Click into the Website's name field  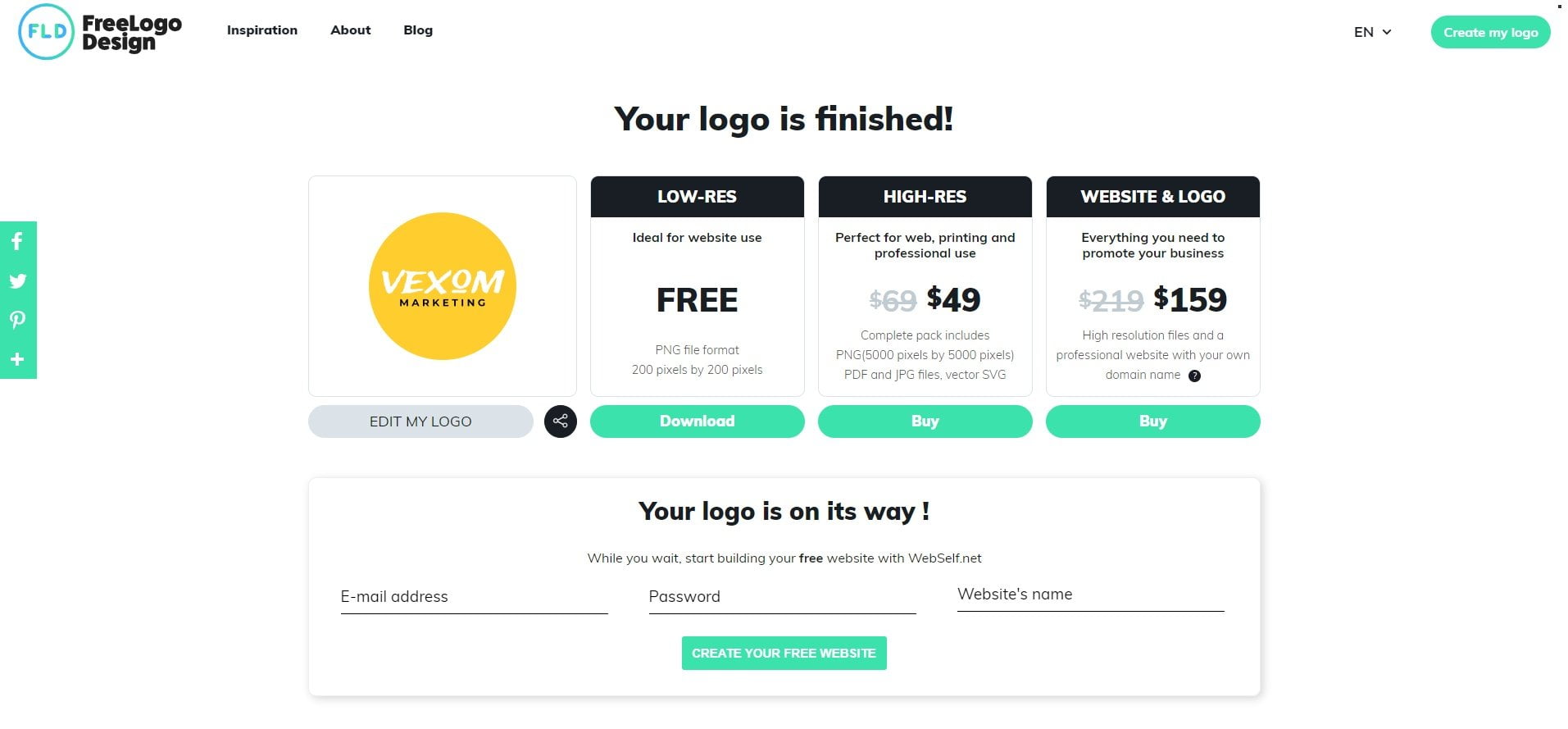click(x=1090, y=595)
